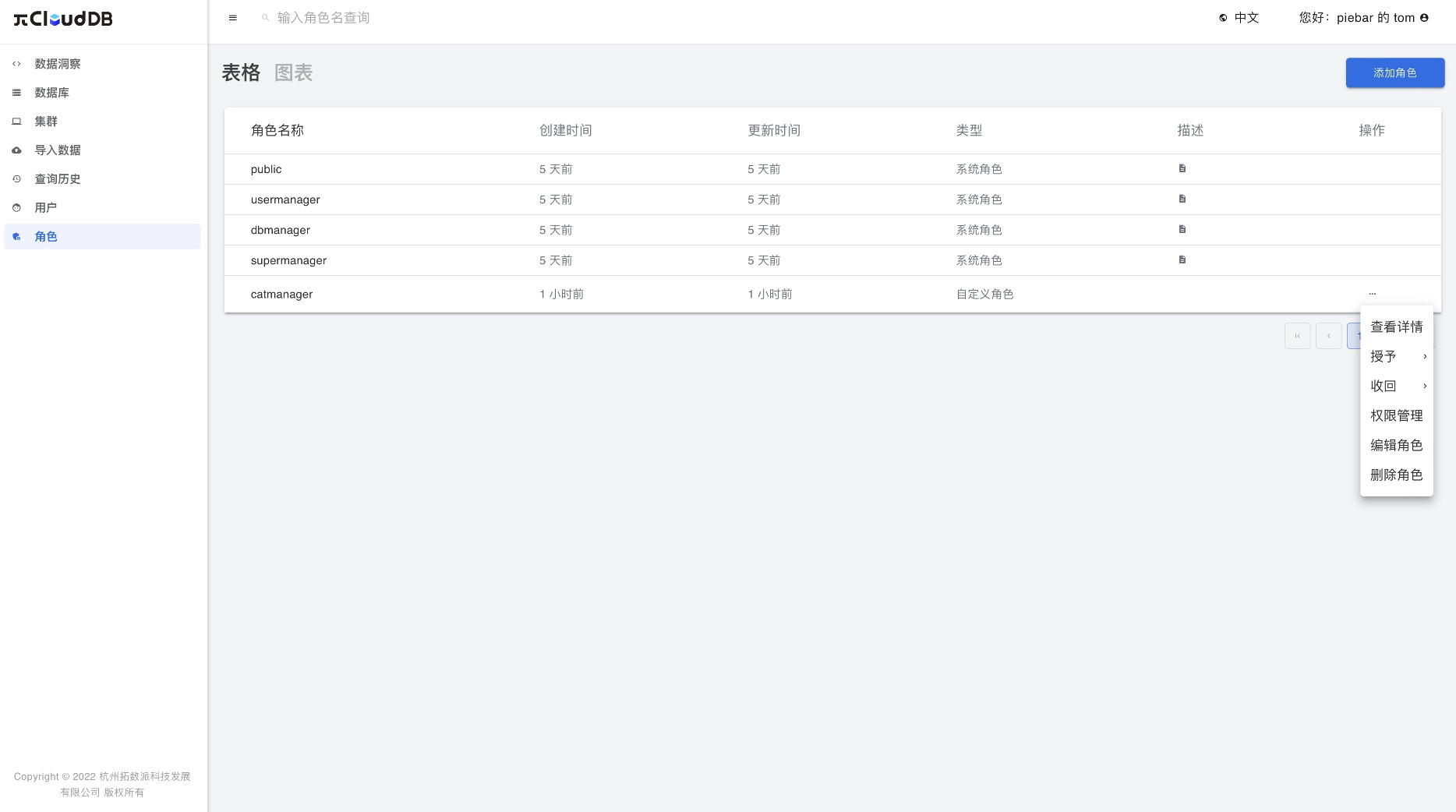Screen dimensions: 1456x812
Task: Open 用户 in the sidebar
Action: pos(102,208)
